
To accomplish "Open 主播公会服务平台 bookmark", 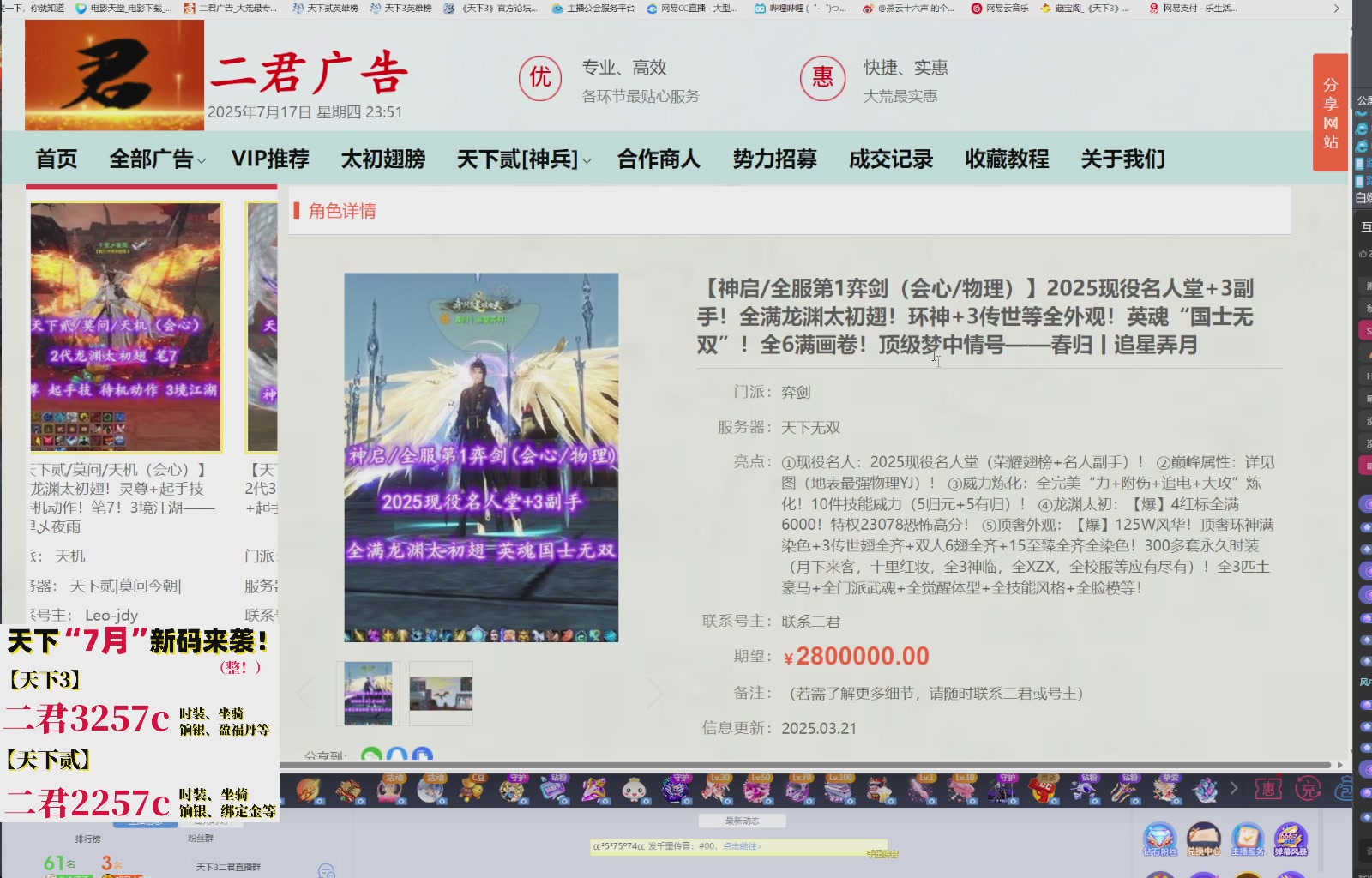I will [x=593, y=8].
